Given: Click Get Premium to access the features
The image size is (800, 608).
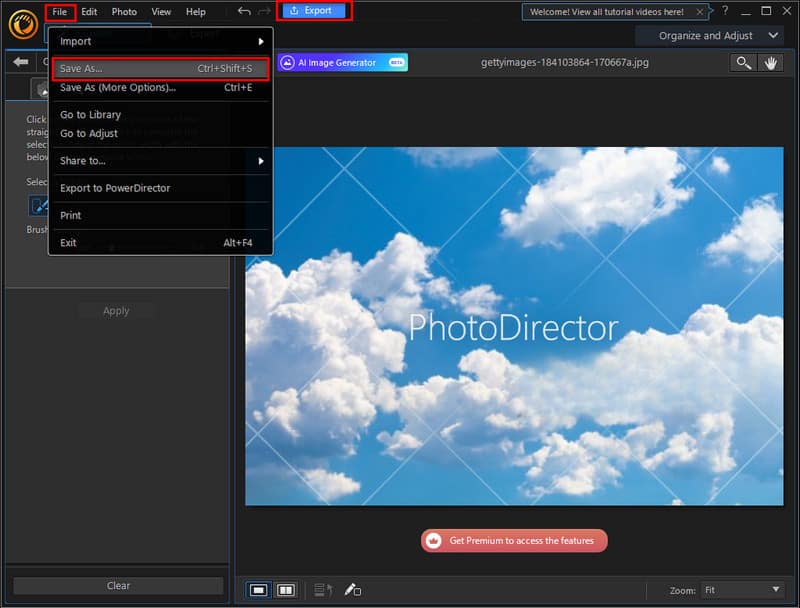Looking at the screenshot, I should (x=514, y=541).
